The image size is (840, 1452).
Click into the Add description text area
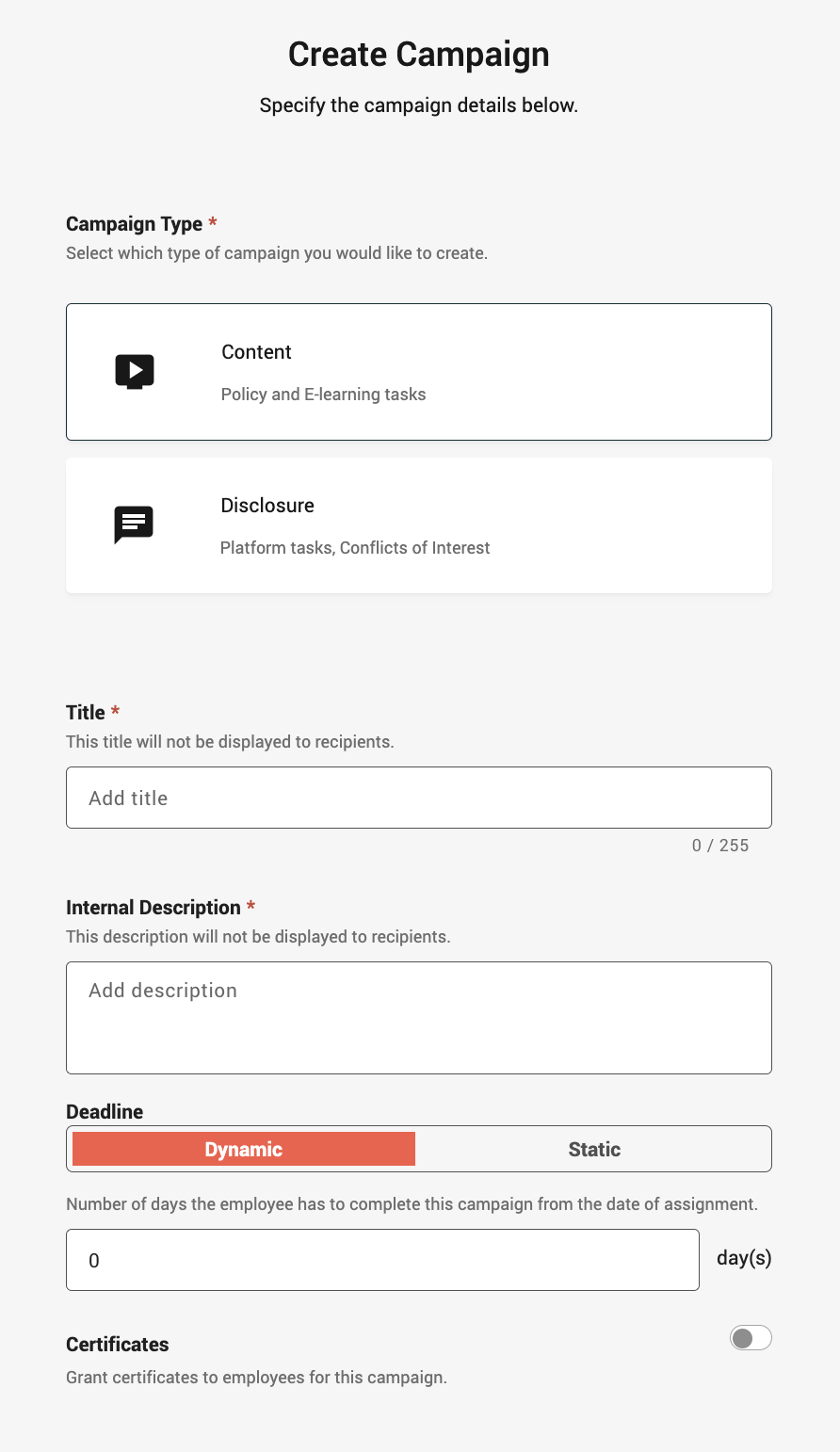tap(419, 1018)
